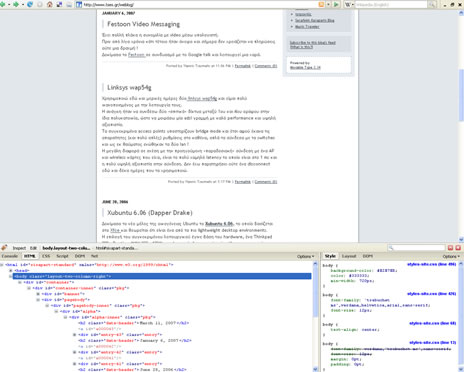464x372 pixels.
Task: Open the Linksys wap54g post title
Action: (129, 87)
